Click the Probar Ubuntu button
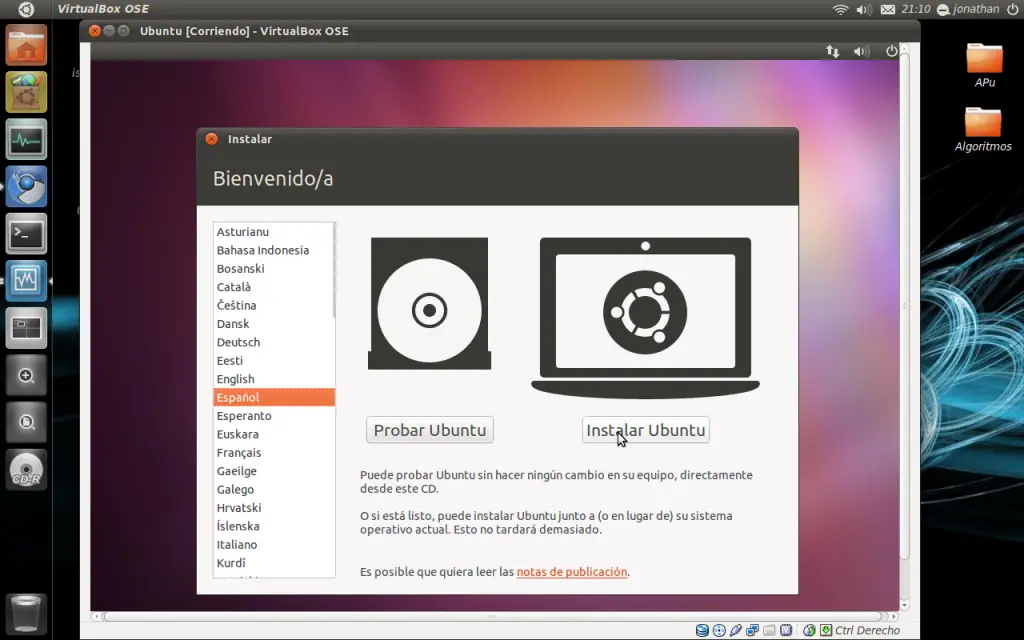This screenshot has width=1024, height=640. point(430,430)
